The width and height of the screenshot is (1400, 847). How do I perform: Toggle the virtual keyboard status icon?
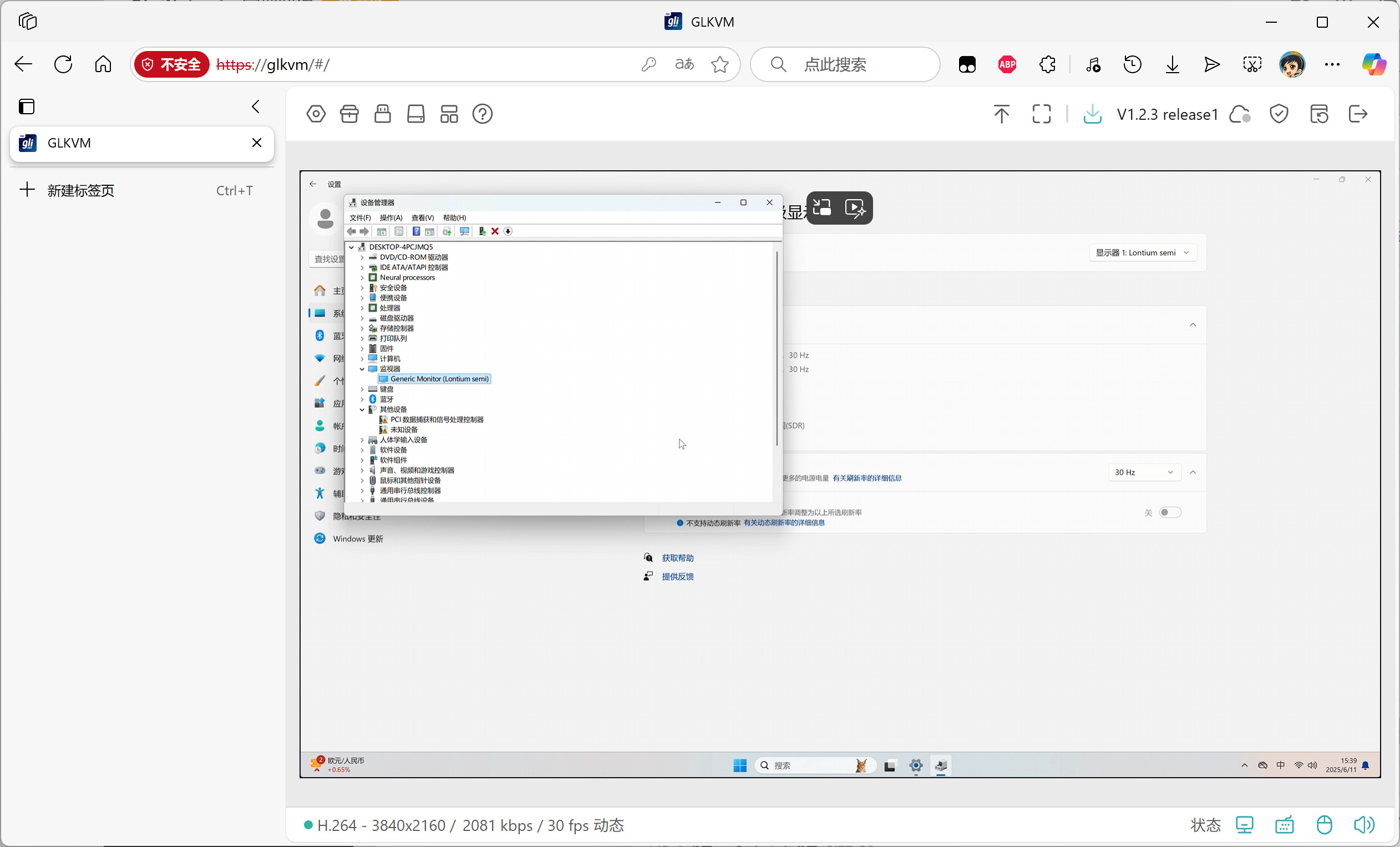click(x=1284, y=825)
